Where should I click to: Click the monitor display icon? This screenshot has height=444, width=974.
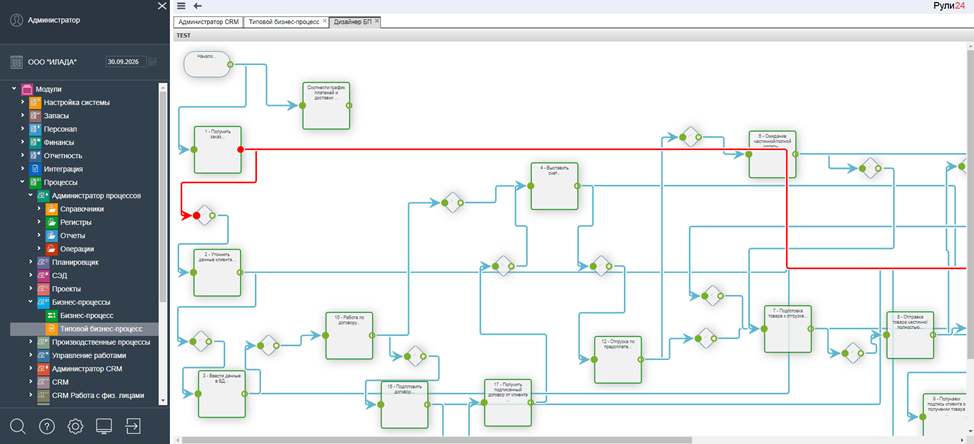pos(104,426)
